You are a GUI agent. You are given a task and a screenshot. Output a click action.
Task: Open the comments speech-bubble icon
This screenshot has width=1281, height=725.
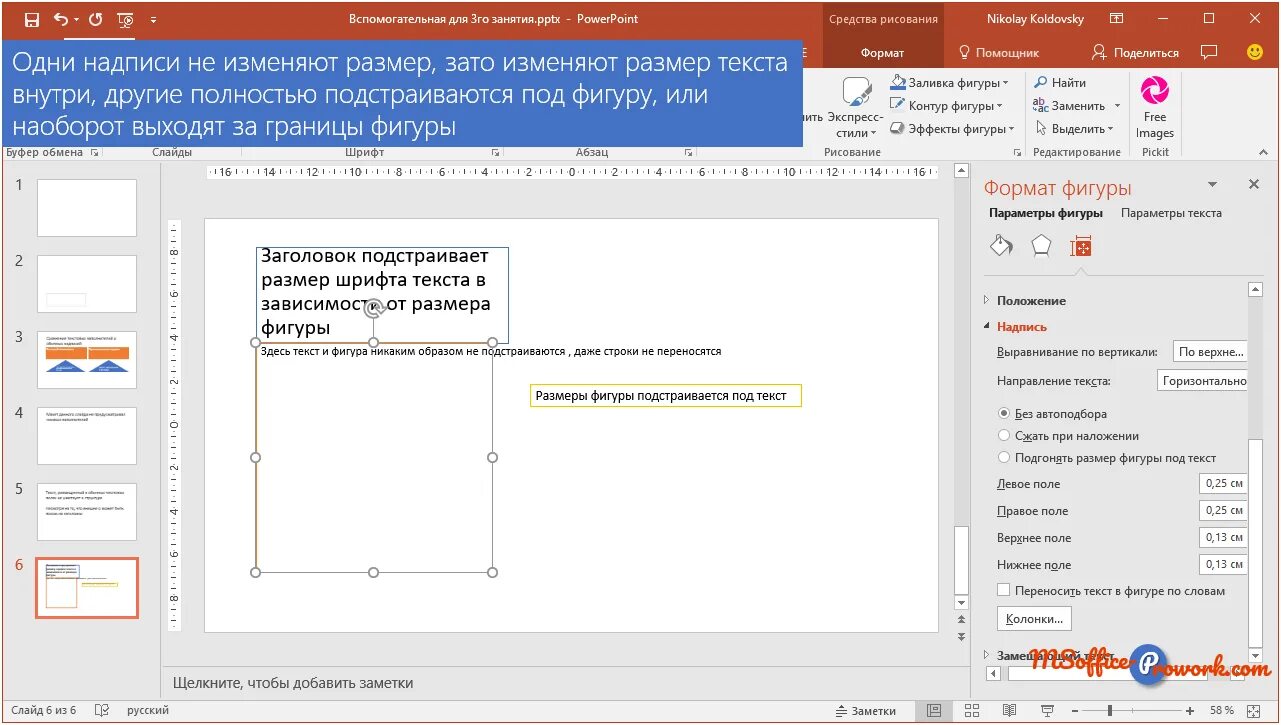[1209, 52]
